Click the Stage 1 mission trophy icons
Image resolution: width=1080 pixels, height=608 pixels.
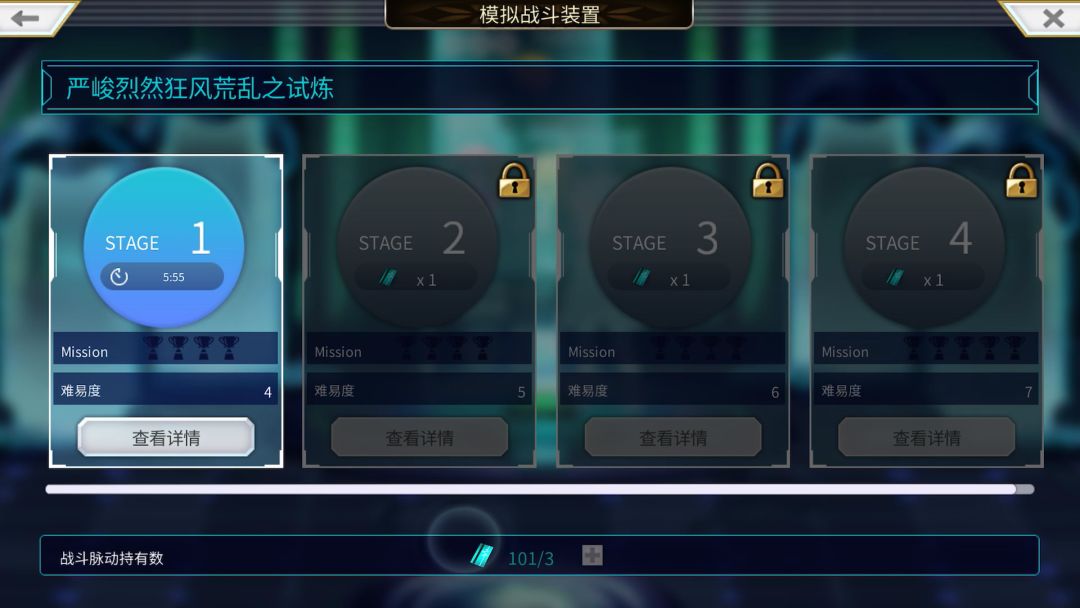click(191, 348)
